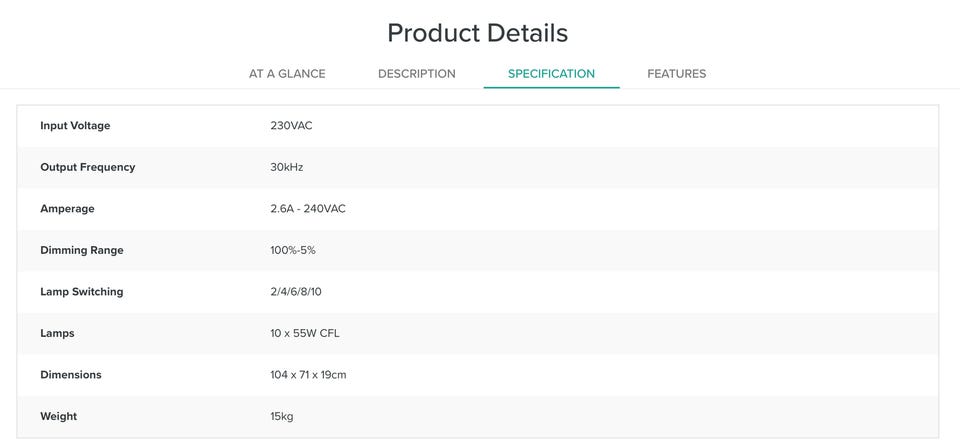
Task: Click the Product Details heading
Action: coord(477,33)
